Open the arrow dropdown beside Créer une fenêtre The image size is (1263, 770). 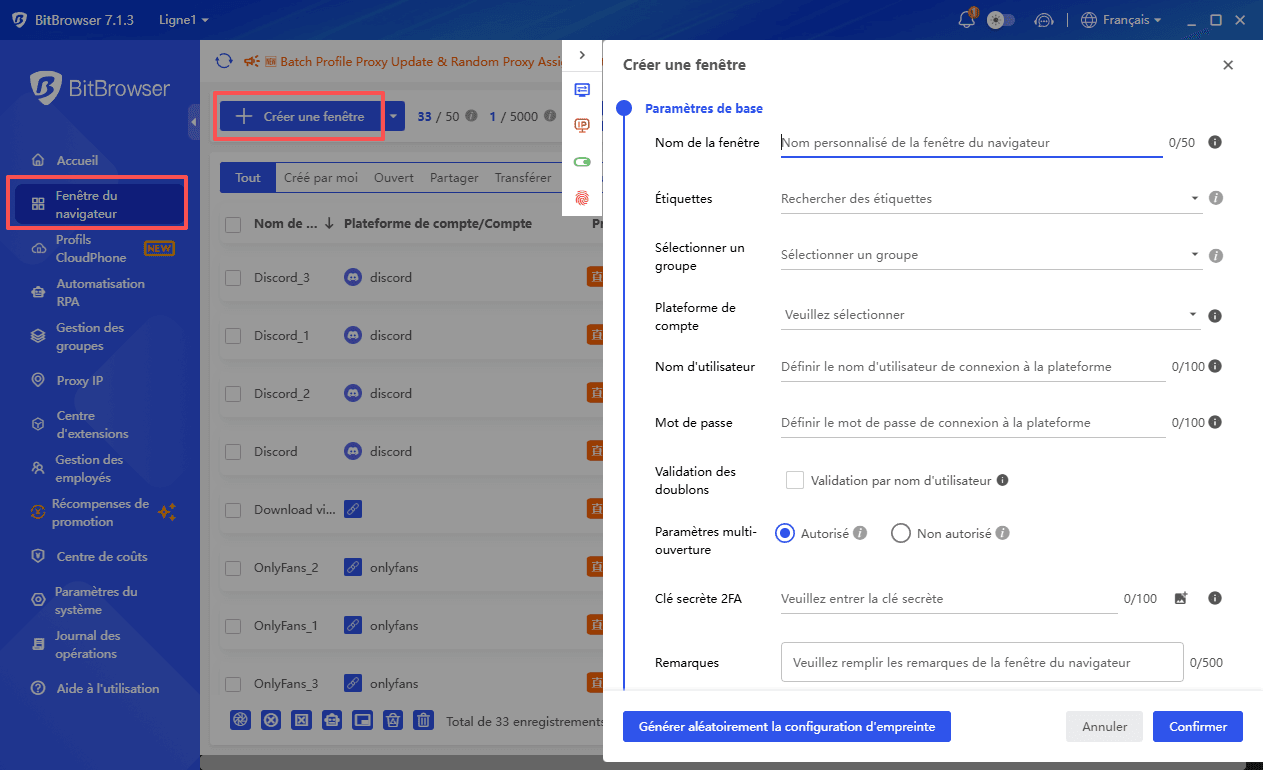[x=394, y=116]
